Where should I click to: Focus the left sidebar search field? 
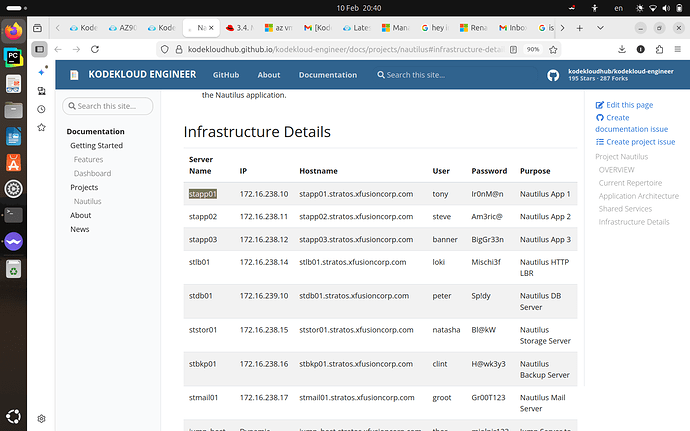(x=108, y=106)
